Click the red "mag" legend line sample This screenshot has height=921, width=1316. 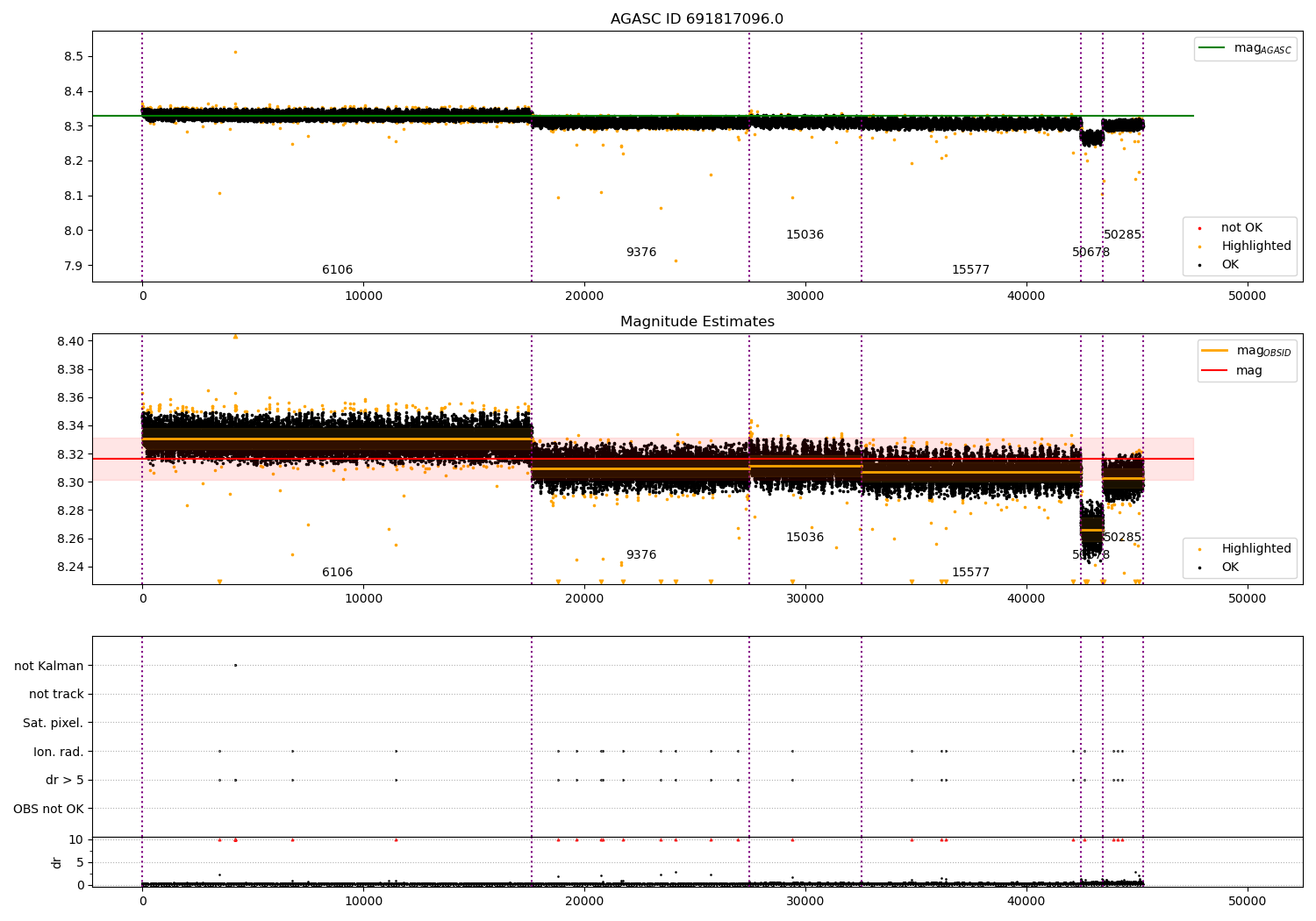pyautogui.click(x=1214, y=370)
